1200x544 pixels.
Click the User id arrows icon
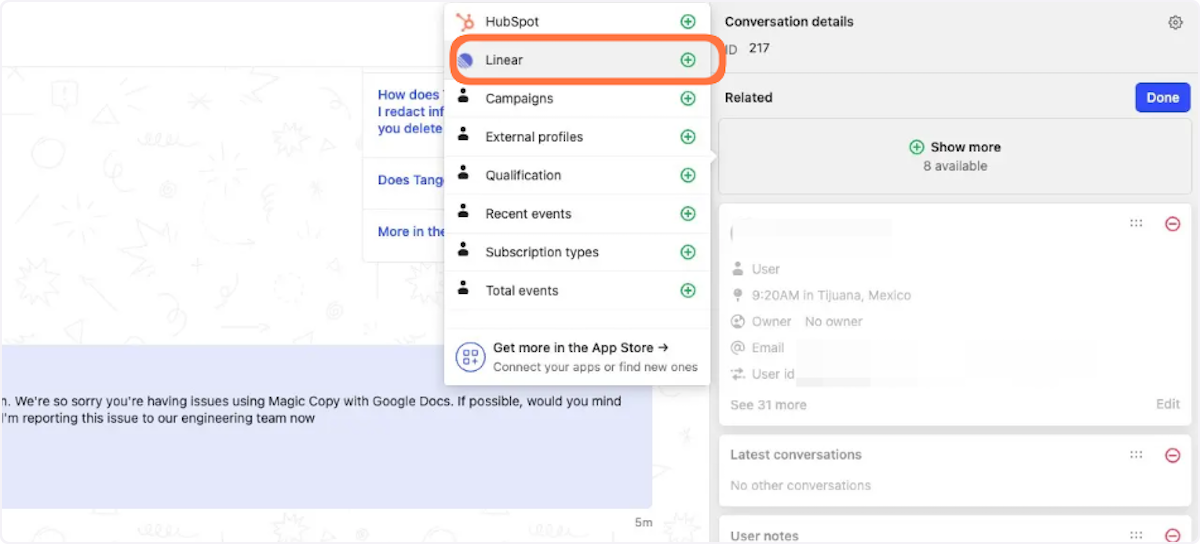(738, 374)
